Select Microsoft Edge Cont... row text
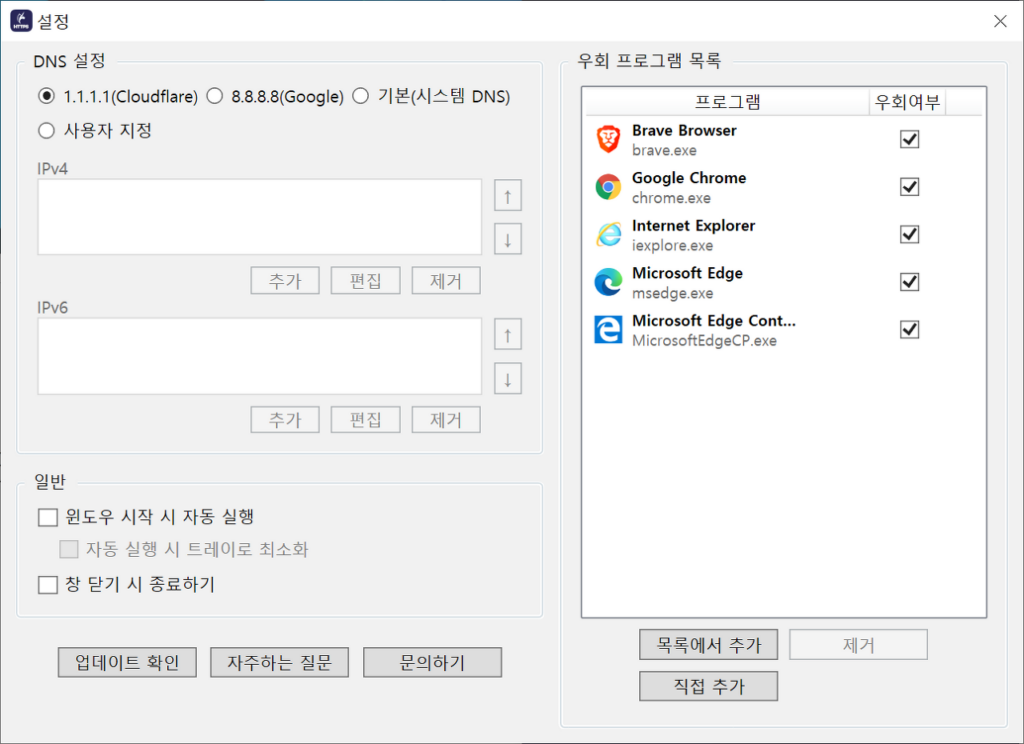Viewport: 1024px width, 744px height. click(714, 321)
